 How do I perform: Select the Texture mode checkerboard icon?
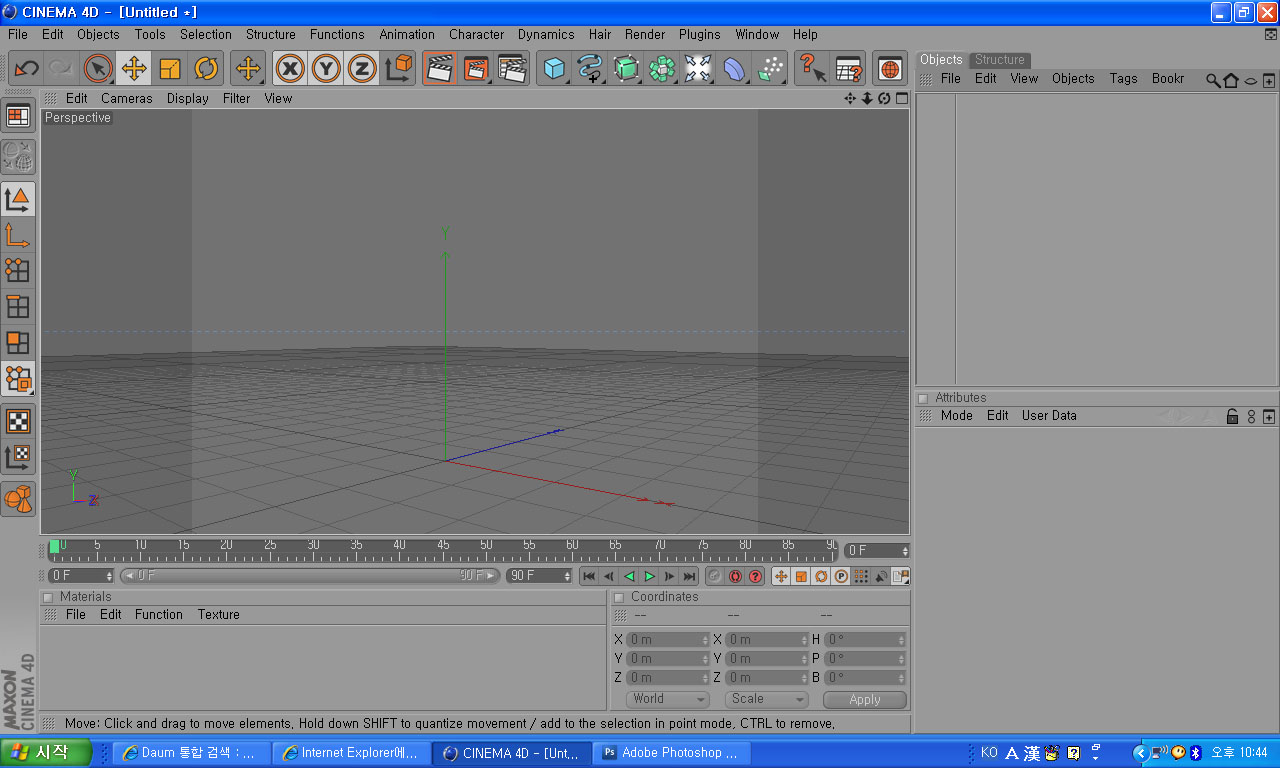(18, 421)
